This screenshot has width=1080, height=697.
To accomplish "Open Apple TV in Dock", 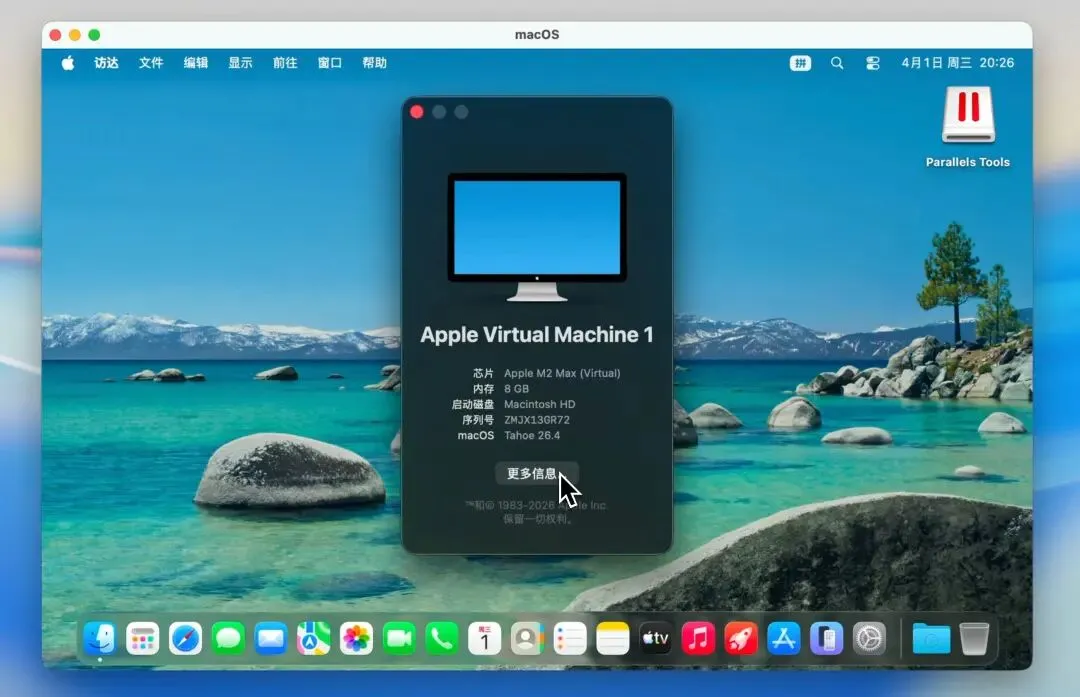I will [x=655, y=638].
